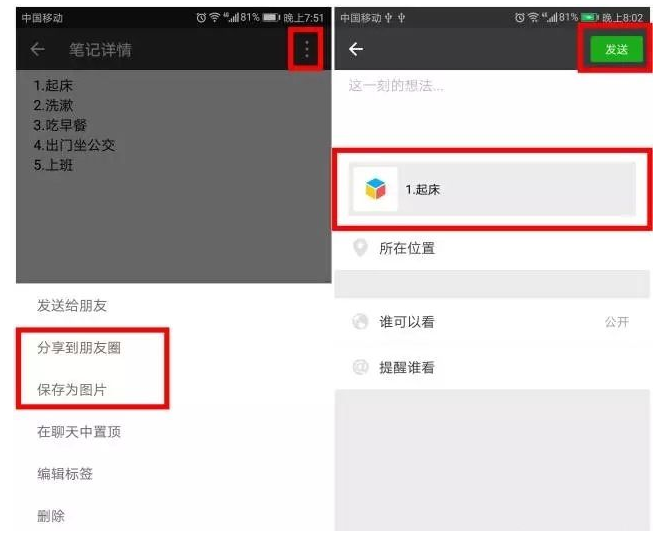667x543 pixels.
Task: Select 保存为图片 option
Action: pos(71,389)
